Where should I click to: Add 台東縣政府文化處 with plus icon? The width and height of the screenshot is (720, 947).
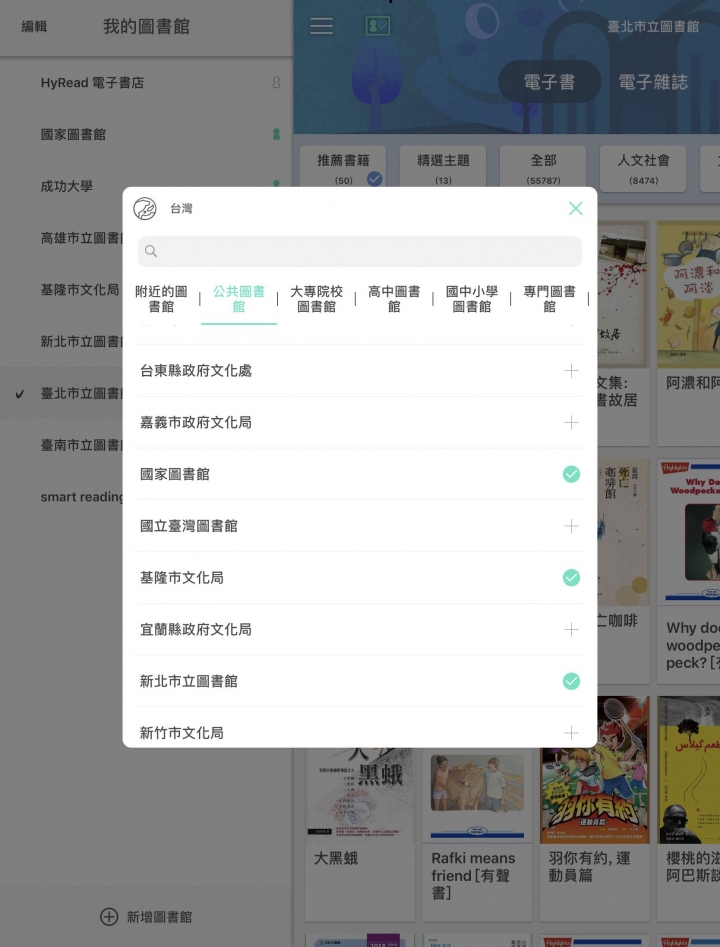(571, 371)
